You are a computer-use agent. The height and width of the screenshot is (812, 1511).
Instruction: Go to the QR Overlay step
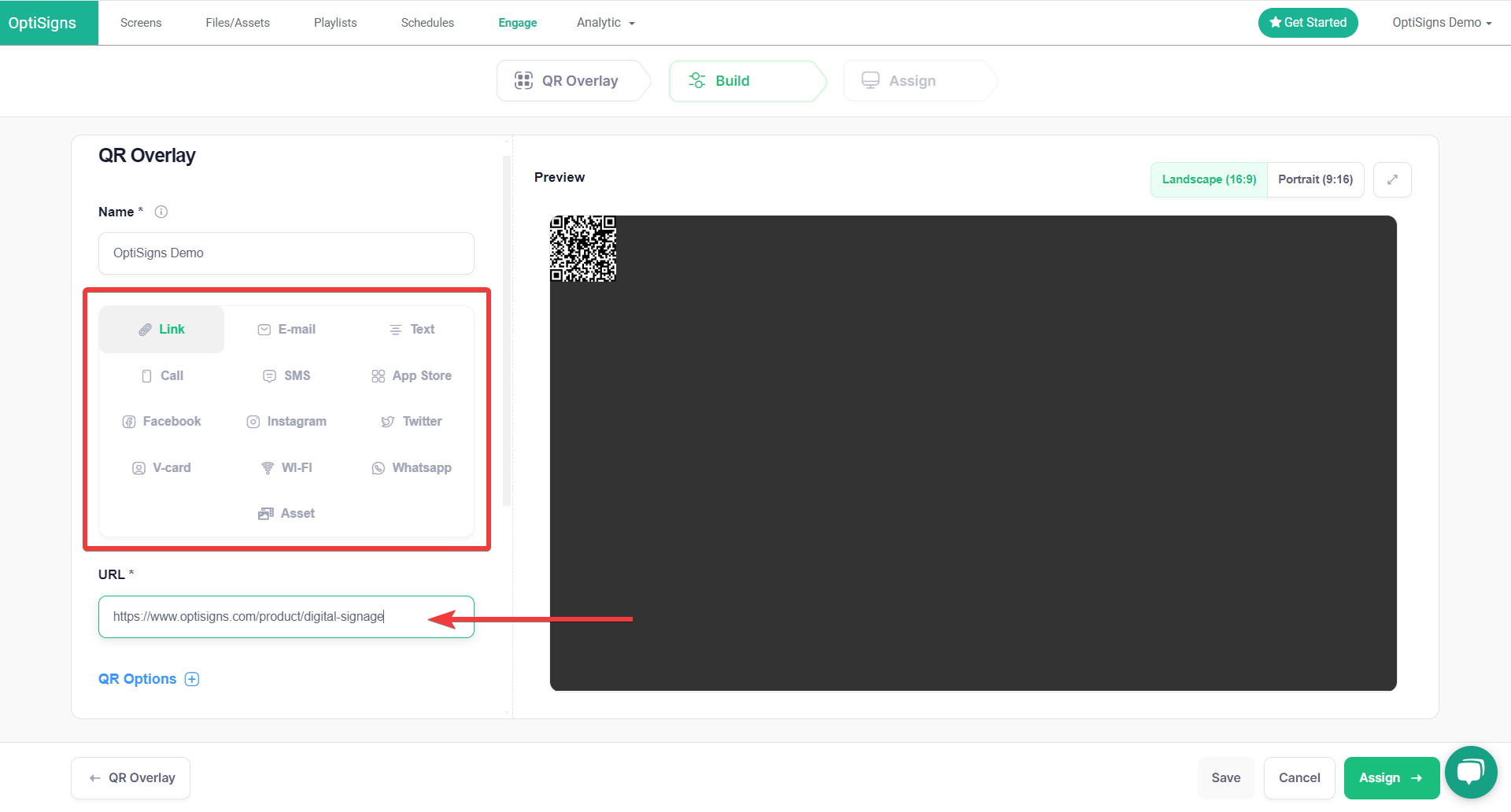572,81
